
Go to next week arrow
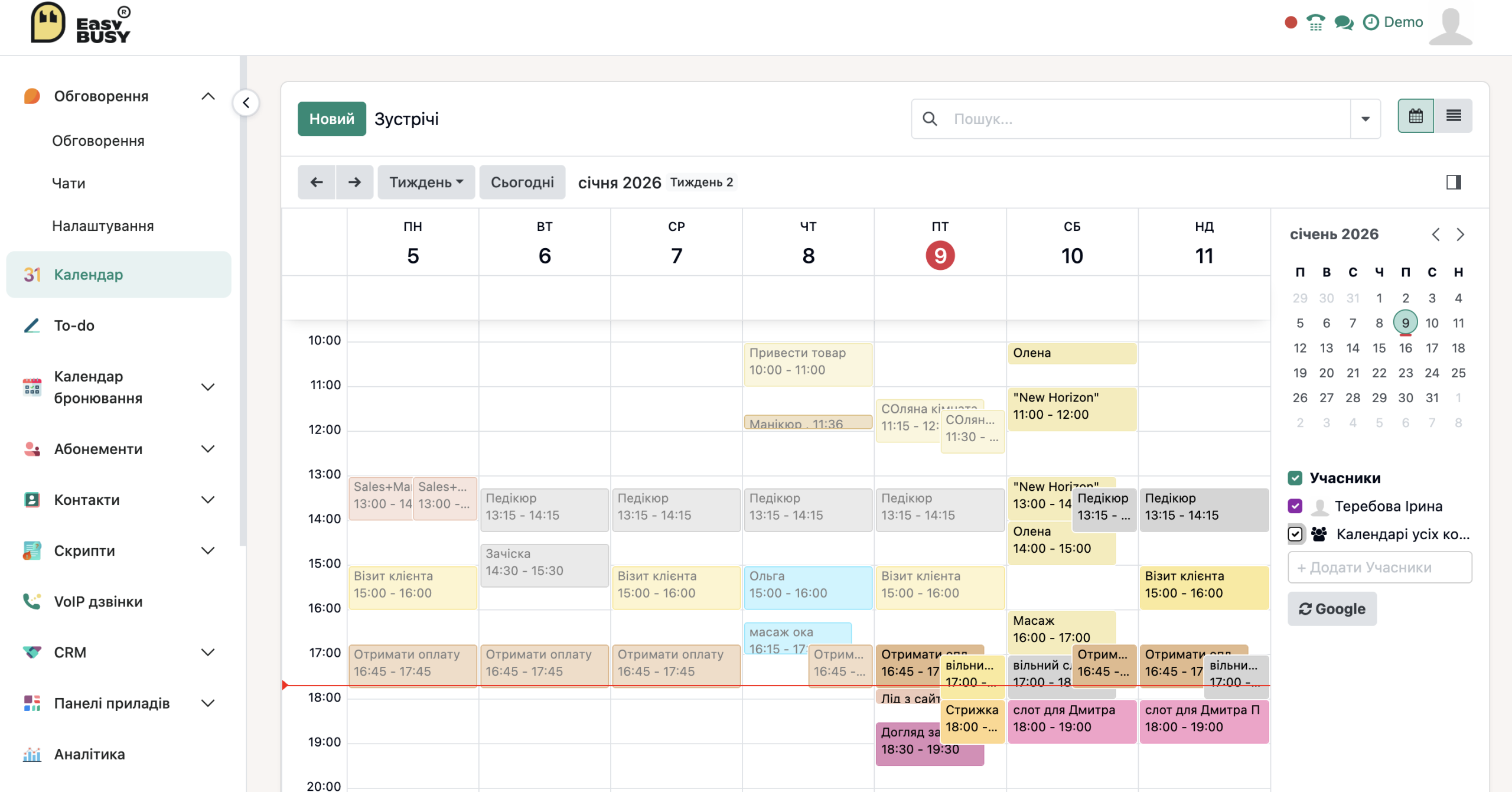coord(354,182)
